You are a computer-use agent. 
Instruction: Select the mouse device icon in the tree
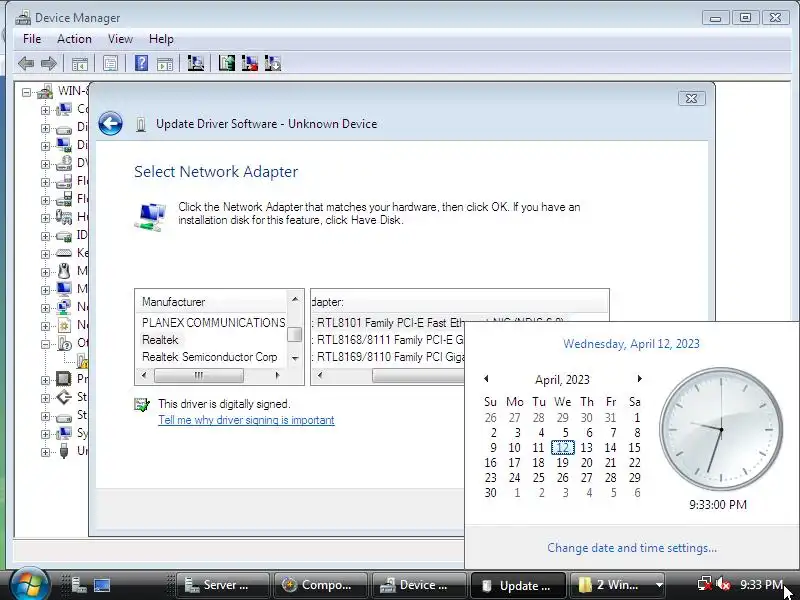64,271
